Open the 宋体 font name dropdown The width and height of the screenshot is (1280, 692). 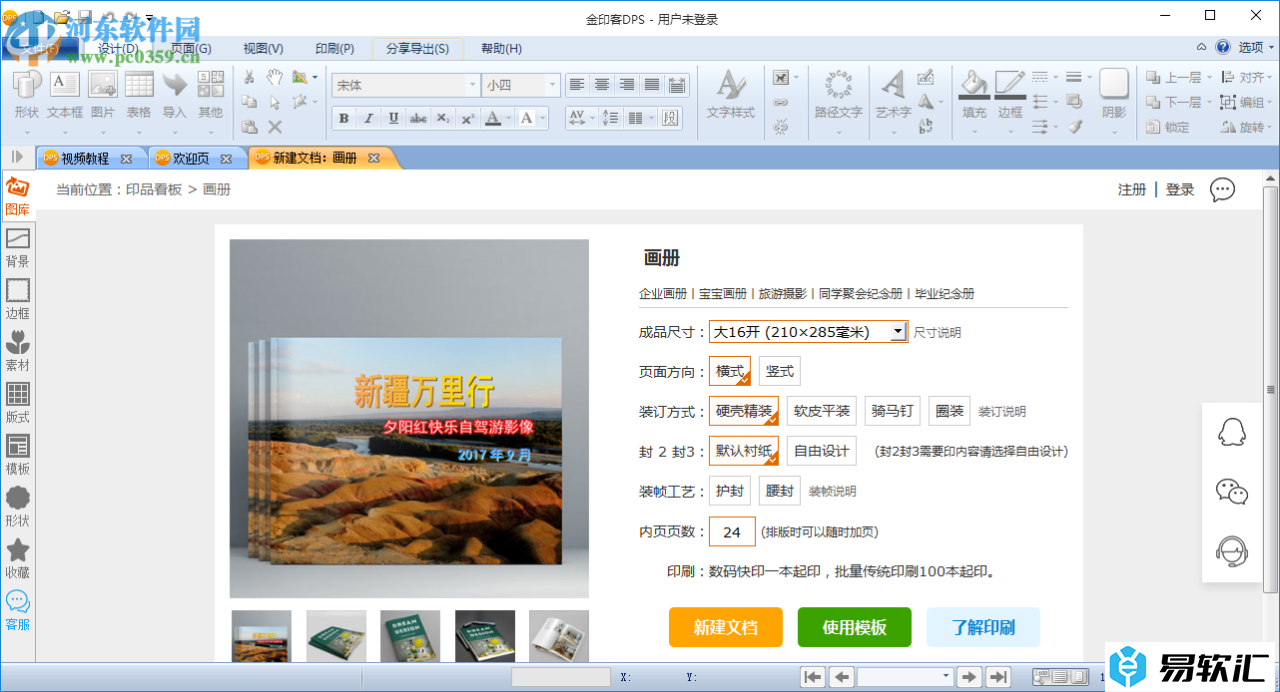[x=472, y=86]
